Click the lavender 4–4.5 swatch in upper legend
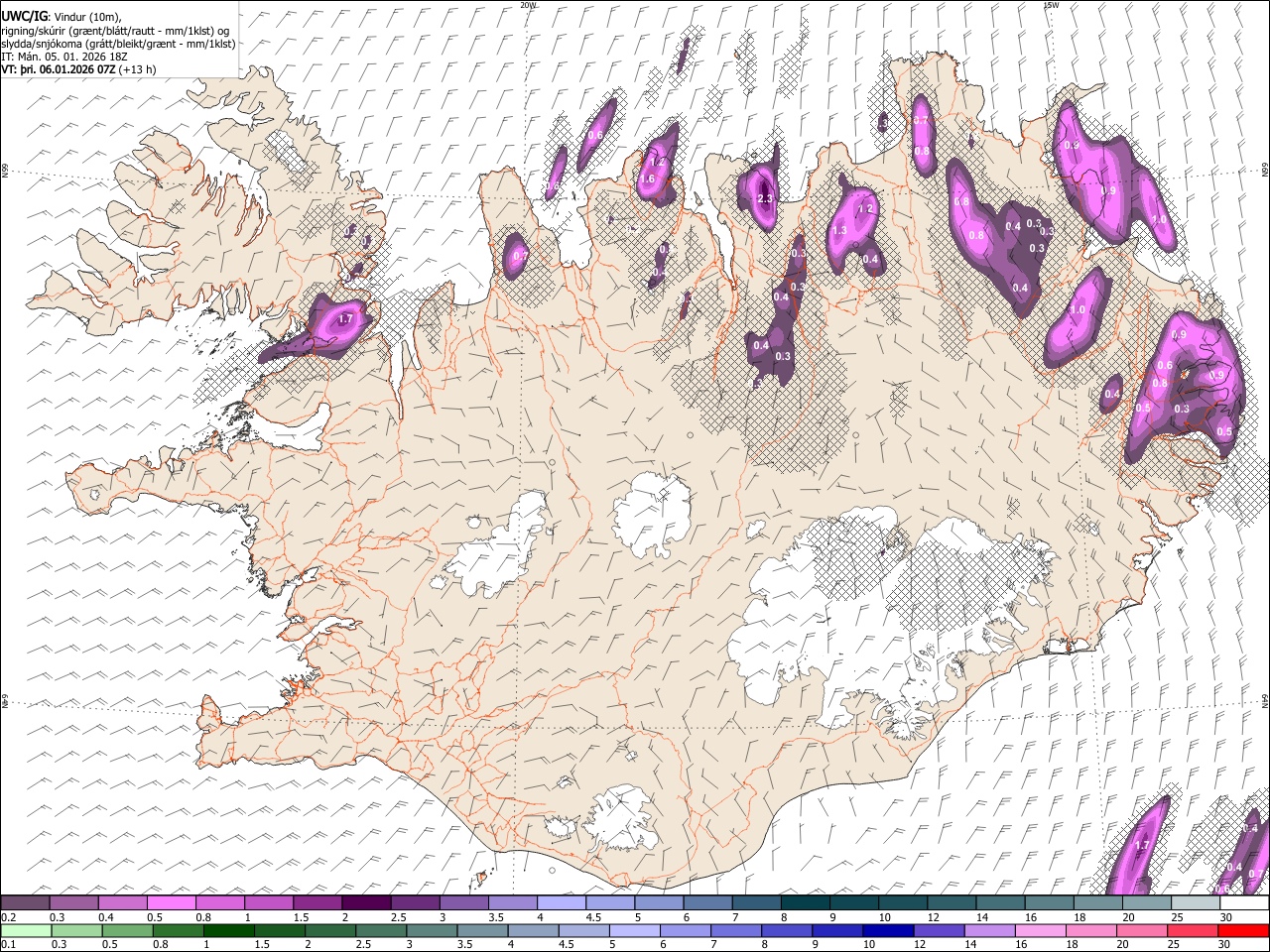This screenshot has height=952, width=1270. [561, 902]
